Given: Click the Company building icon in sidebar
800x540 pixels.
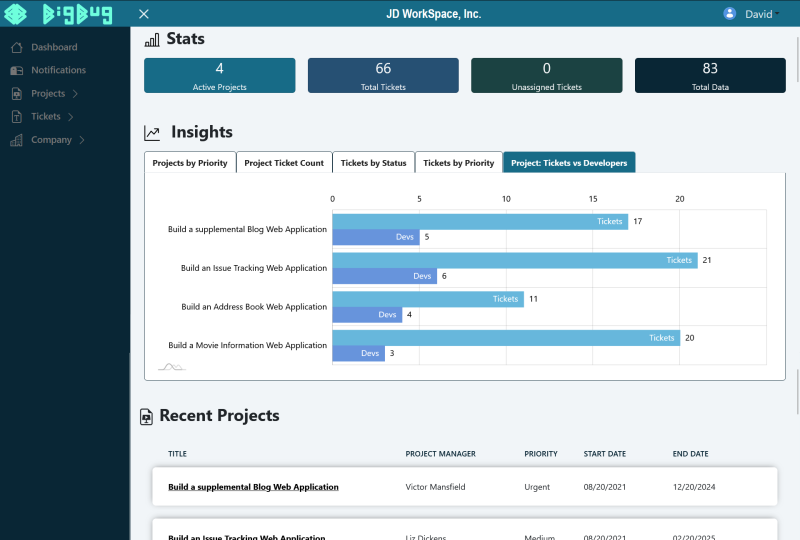Looking at the screenshot, I should coord(17,140).
